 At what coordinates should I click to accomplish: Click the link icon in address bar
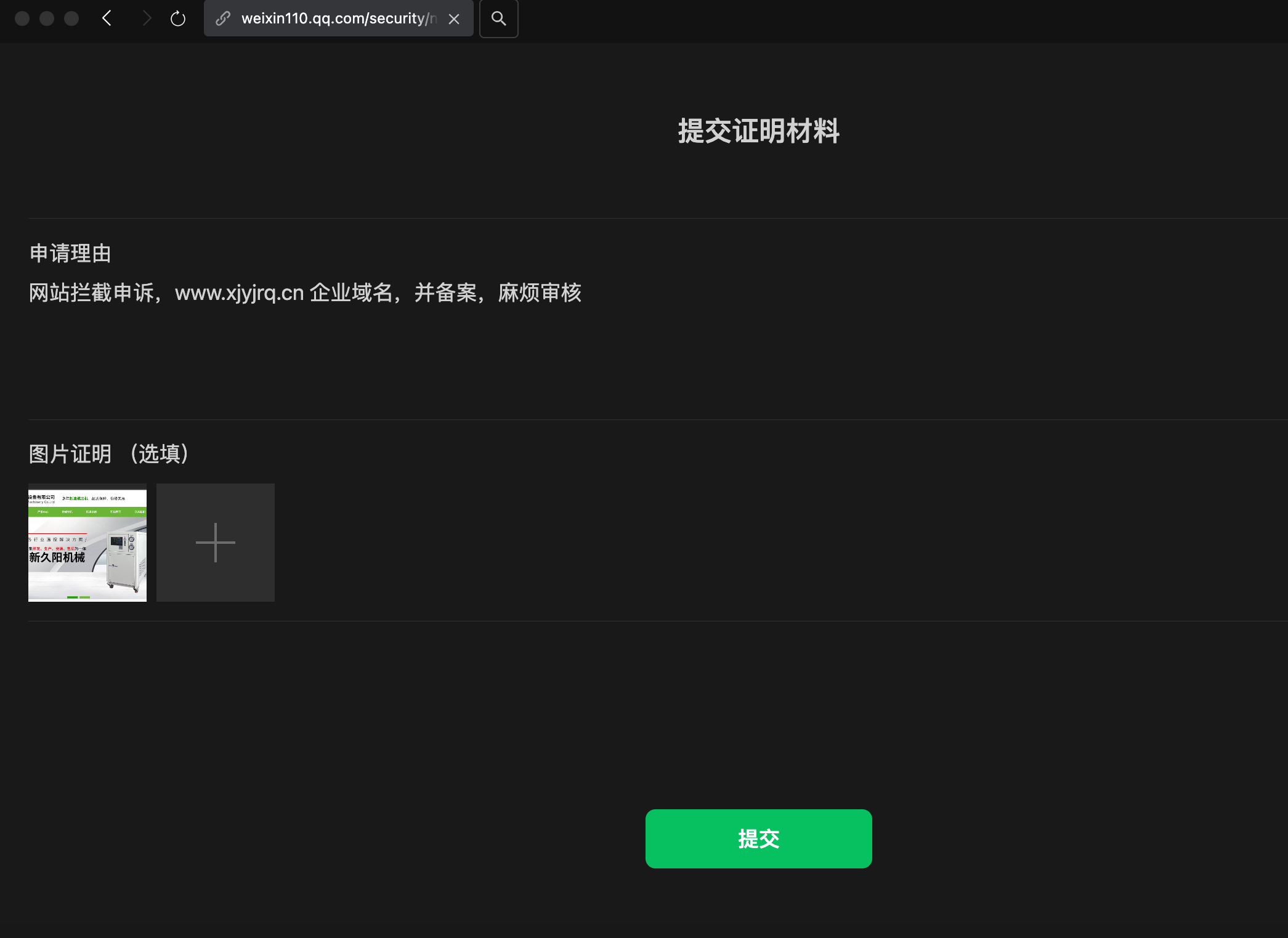pyautogui.click(x=223, y=18)
